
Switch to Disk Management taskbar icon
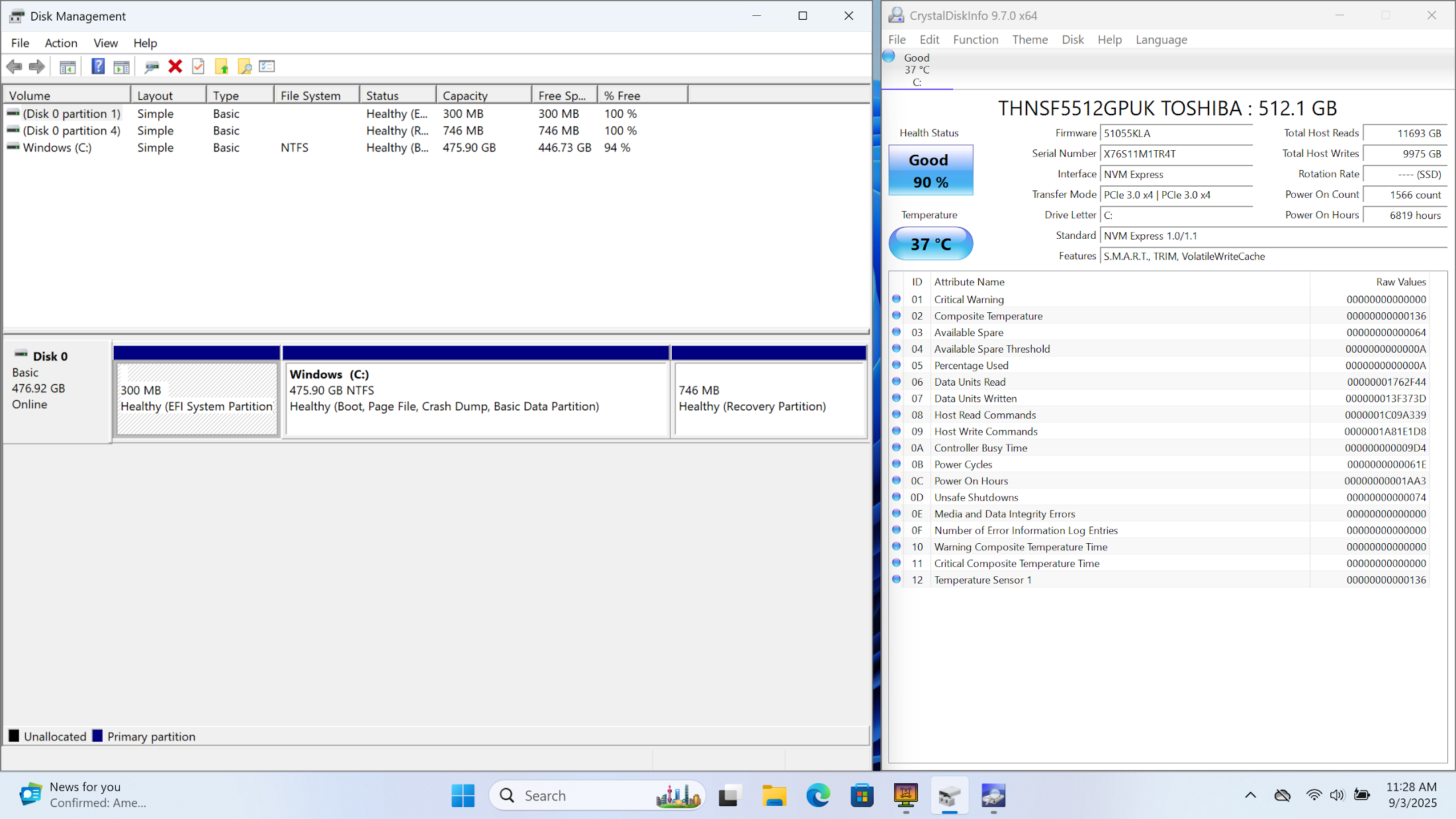click(950, 795)
